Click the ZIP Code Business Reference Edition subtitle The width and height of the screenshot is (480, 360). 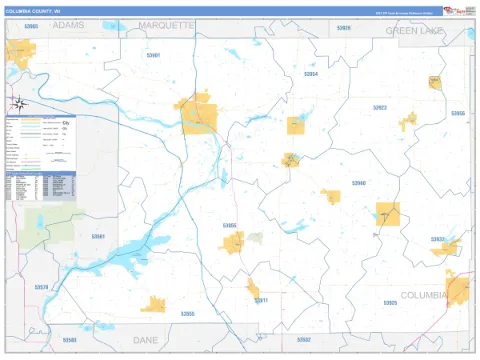(404, 13)
